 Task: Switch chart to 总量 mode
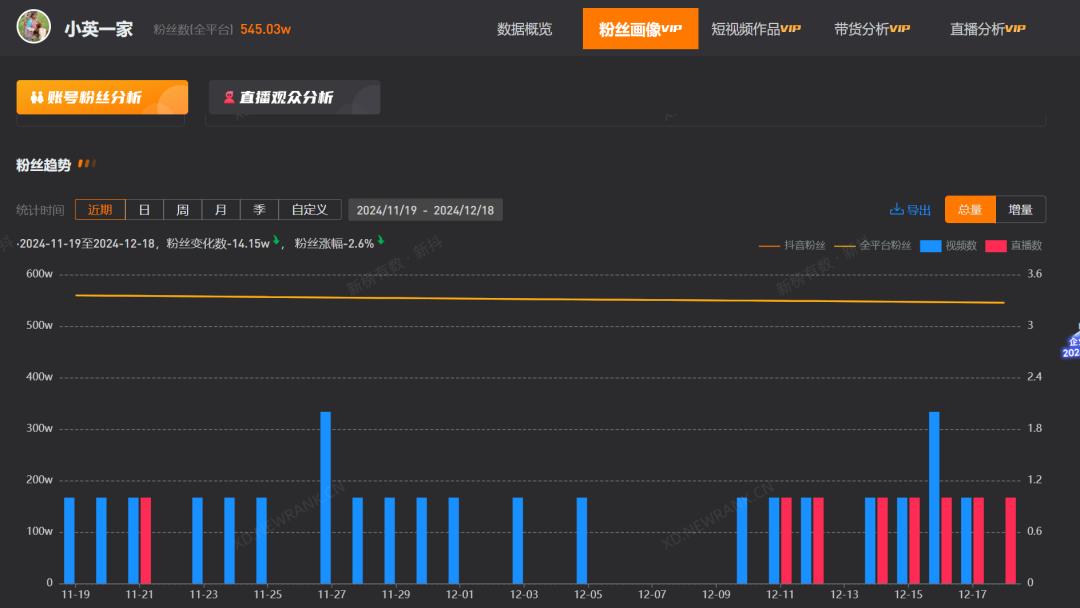(x=969, y=210)
